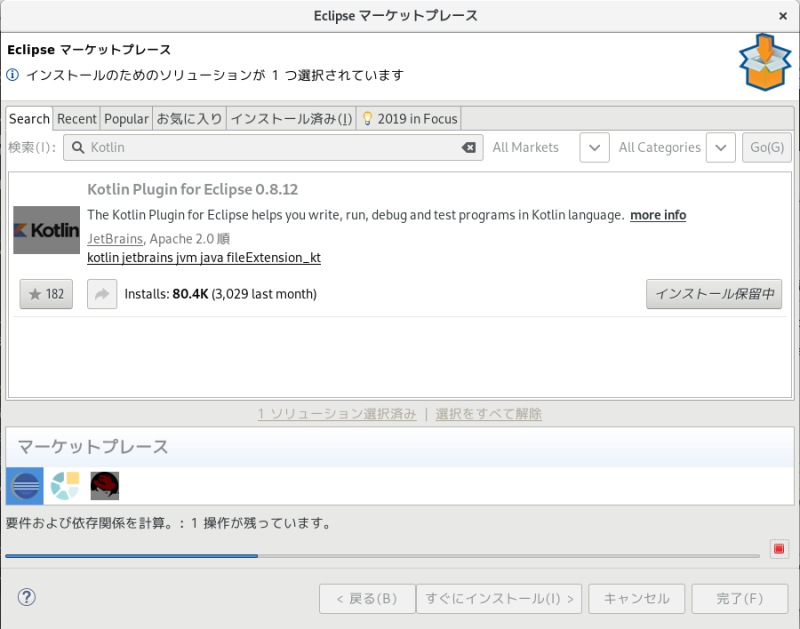This screenshot has width=800, height=629.
Task: Clear the search field text
Action: pyautogui.click(x=468, y=148)
